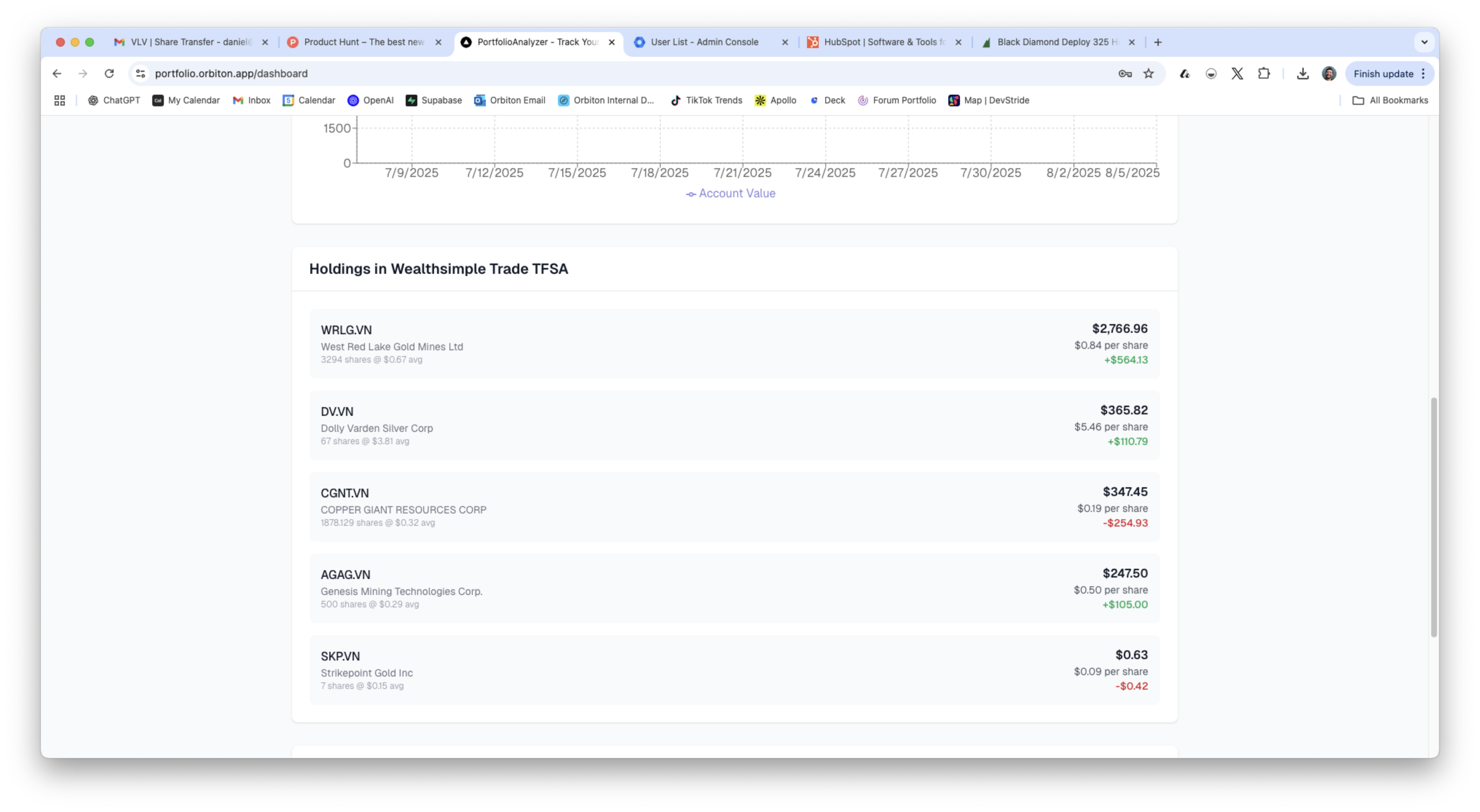Click the browser reload icon

click(109, 74)
